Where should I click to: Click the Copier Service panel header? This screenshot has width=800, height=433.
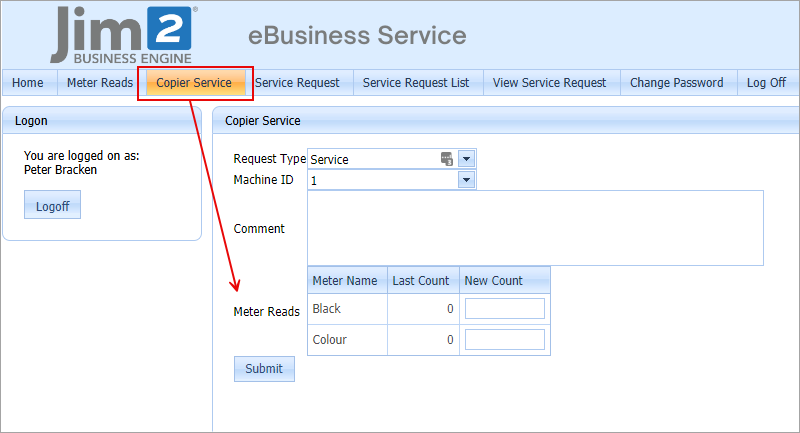pyautogui.click(x=506, y=121)
